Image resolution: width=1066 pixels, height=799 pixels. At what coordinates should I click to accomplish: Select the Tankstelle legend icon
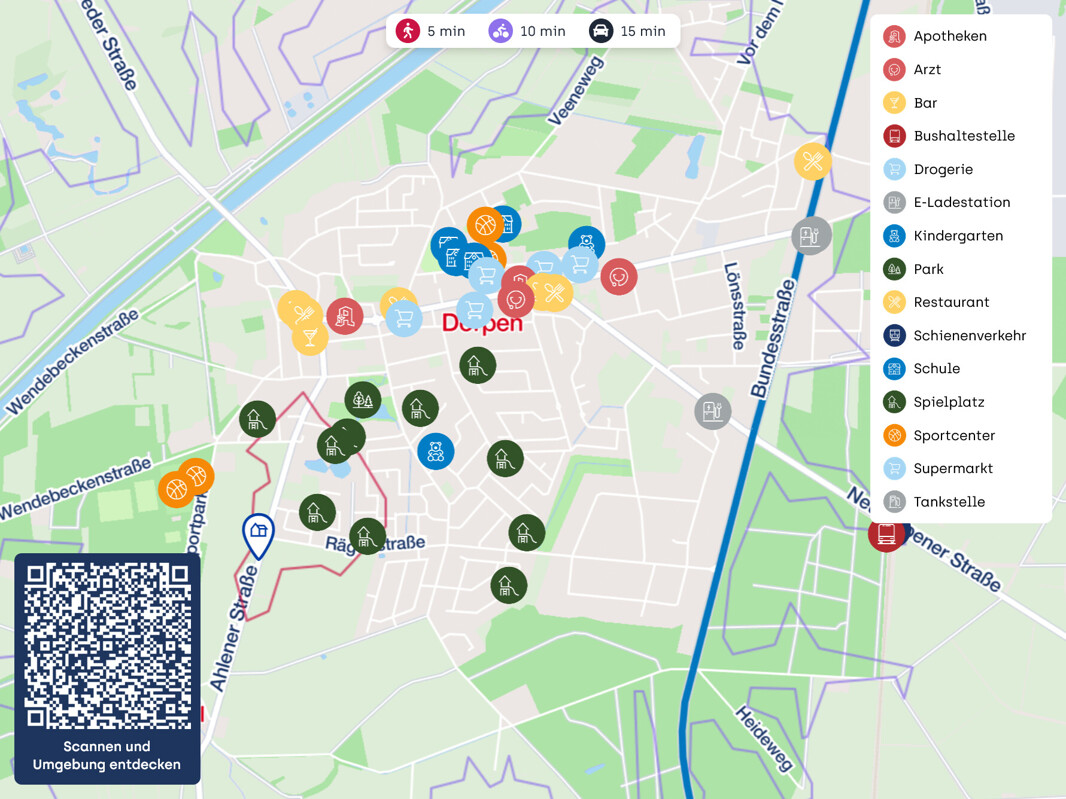pyautogui.click(x=894, y=502)
